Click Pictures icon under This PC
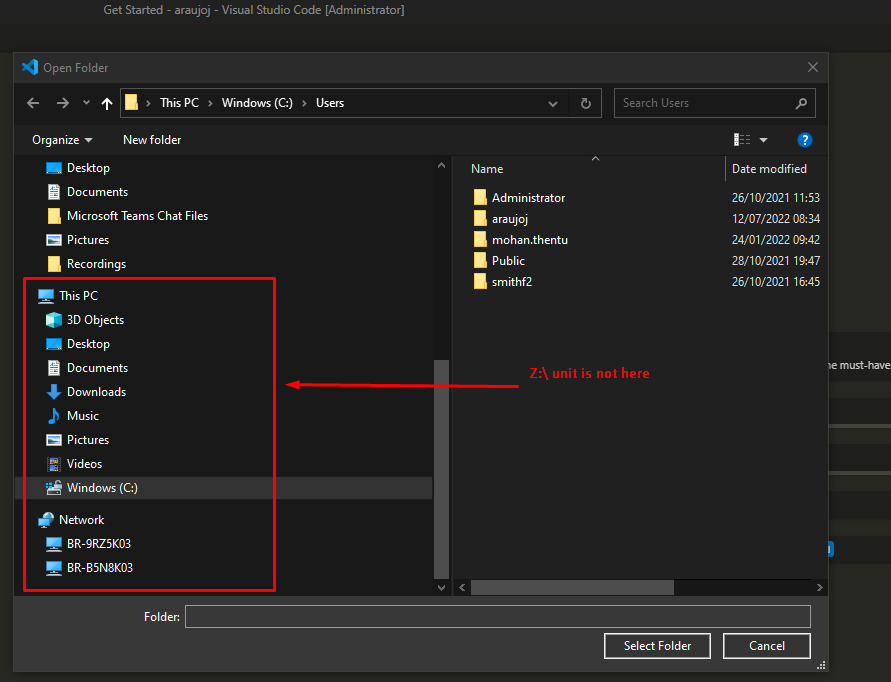This screenshot has width=891, height=682. pos(54,440)
